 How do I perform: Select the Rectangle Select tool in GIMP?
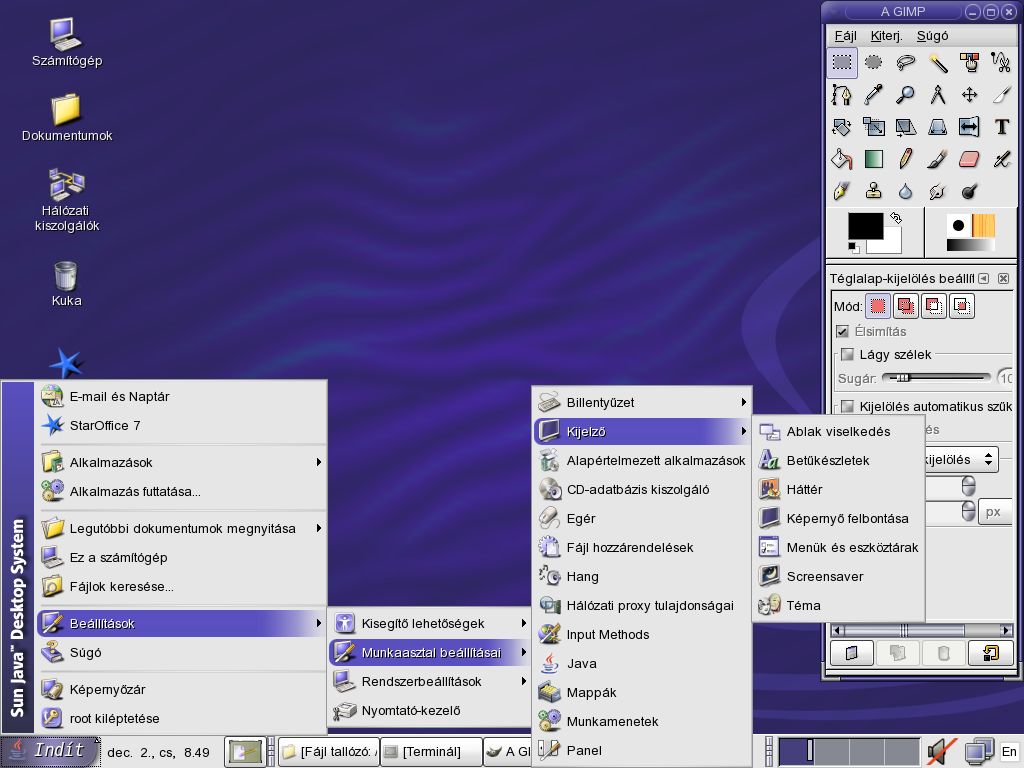pyautogui.click(x=842, y=63)
